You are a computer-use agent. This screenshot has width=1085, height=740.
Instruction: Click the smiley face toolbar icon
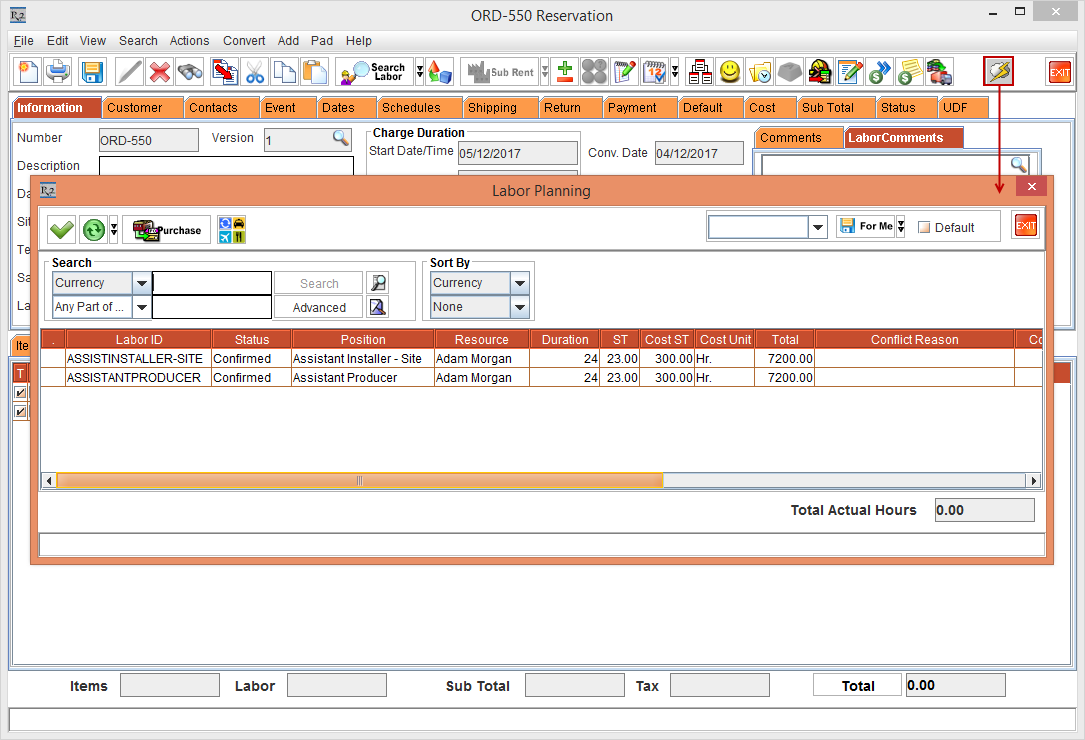[x=730, y=71]
